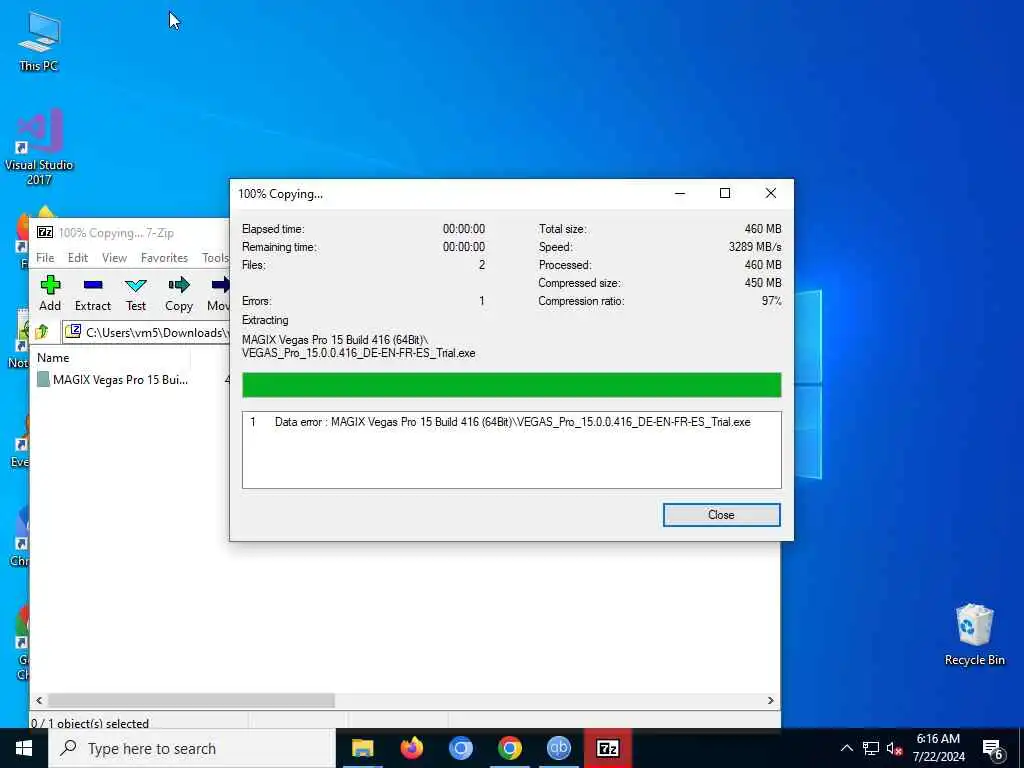The width and height of the screenshot is (1024, 768).
Task: Click the 7z icon in 7-Zip title bar
Action: tap(45, 232)
